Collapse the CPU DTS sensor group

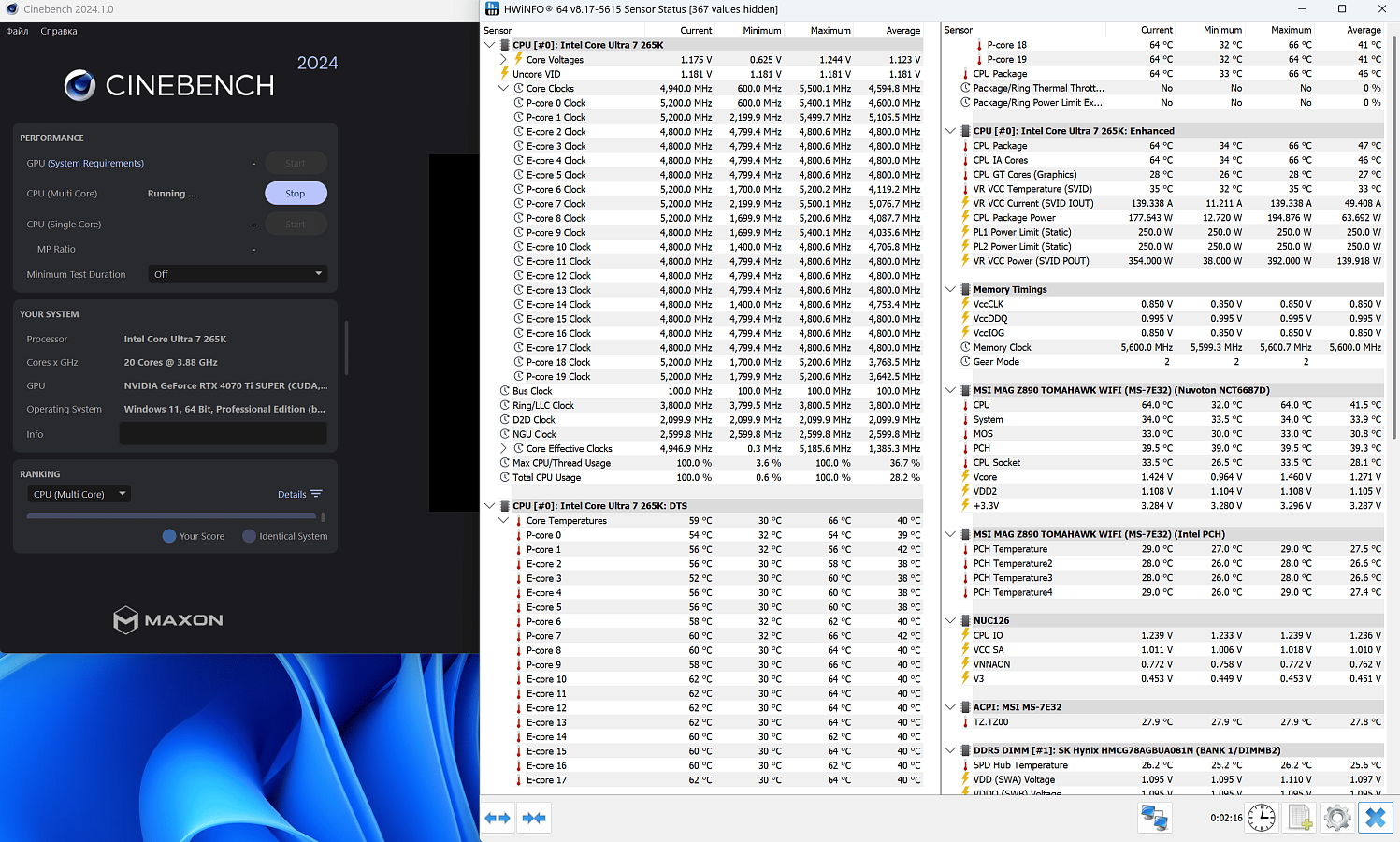(x=490, y=506)
